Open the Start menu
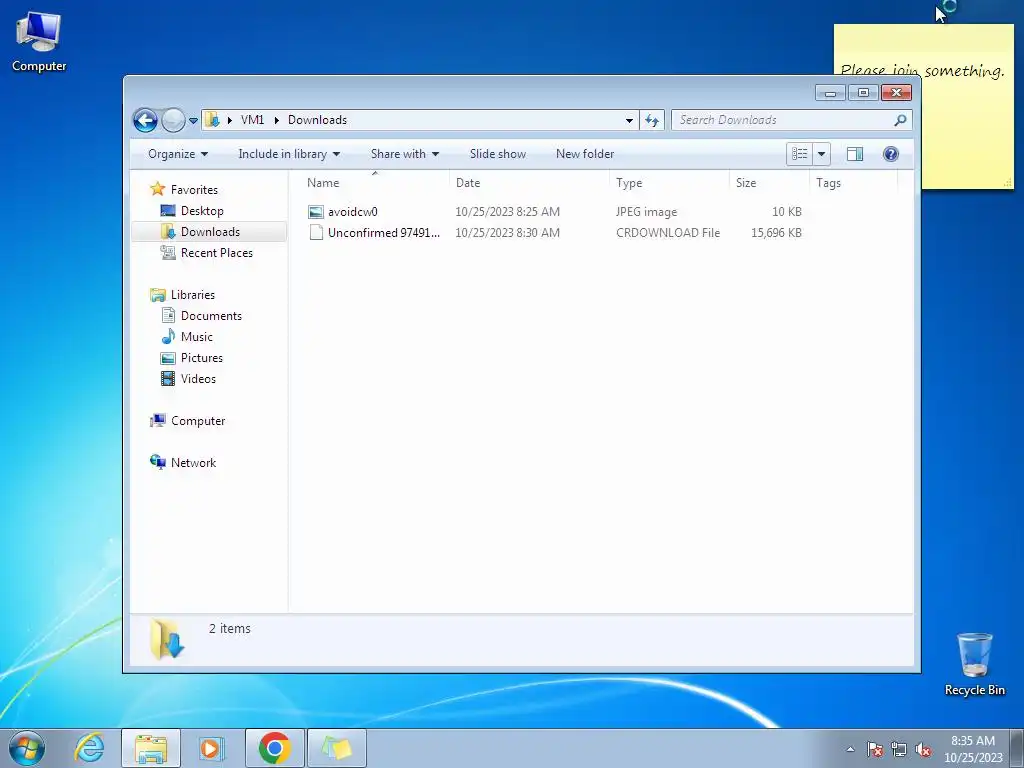 point(27,748)
